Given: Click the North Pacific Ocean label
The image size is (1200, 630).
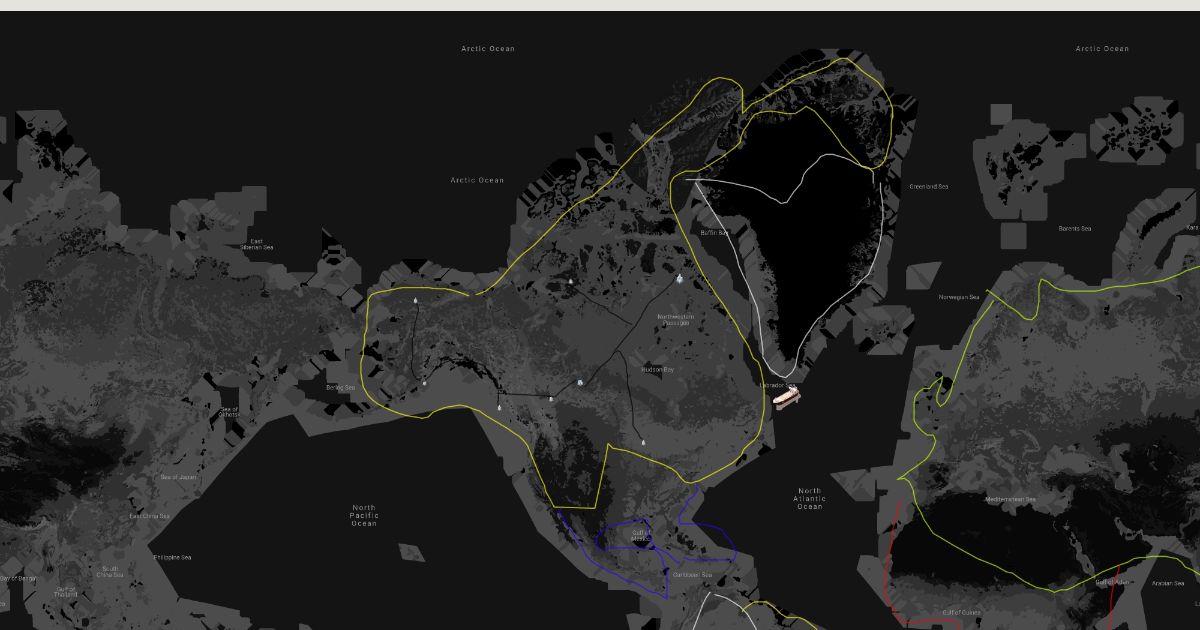Looking at the screenshot, I should point(364,516).
